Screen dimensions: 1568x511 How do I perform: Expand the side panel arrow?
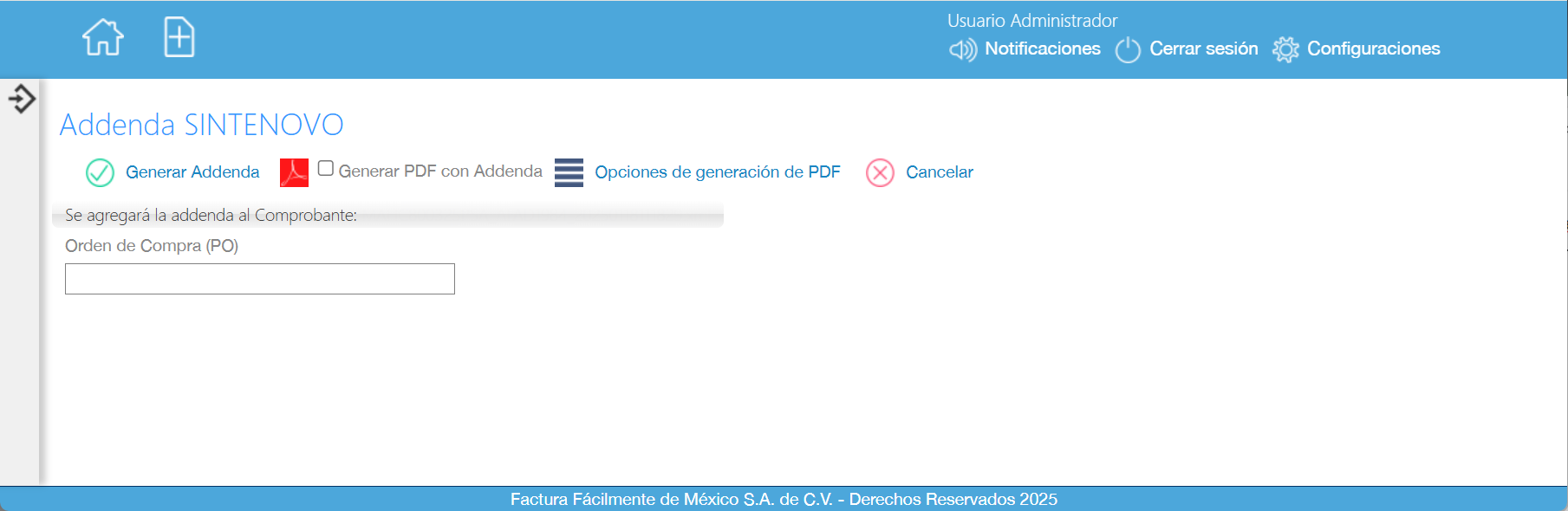tap(22, 99)
